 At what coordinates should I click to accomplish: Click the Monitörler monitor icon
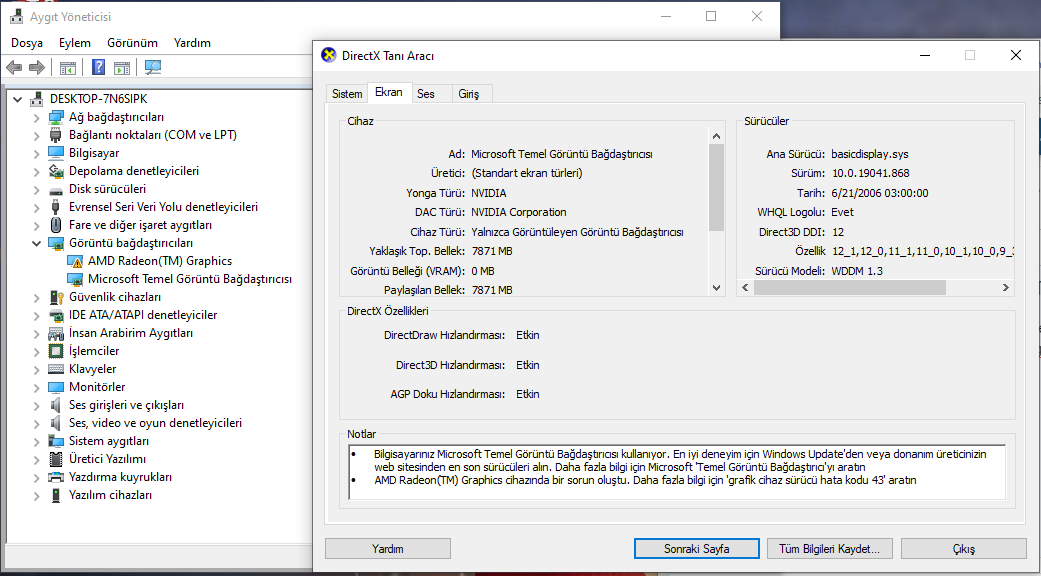[x=56, y=387]
